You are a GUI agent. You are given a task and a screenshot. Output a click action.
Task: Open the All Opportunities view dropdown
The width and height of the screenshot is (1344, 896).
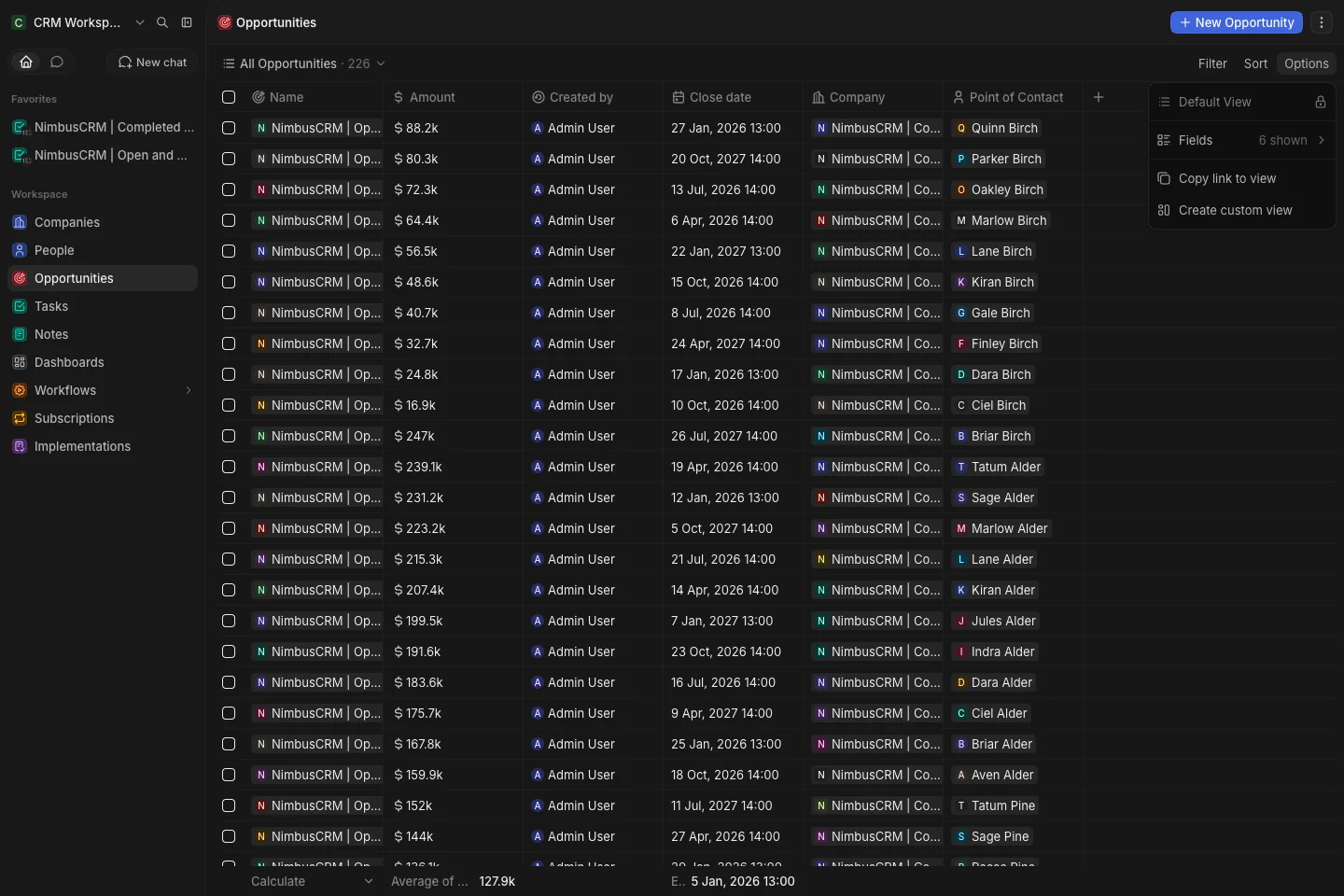[304, 63]
